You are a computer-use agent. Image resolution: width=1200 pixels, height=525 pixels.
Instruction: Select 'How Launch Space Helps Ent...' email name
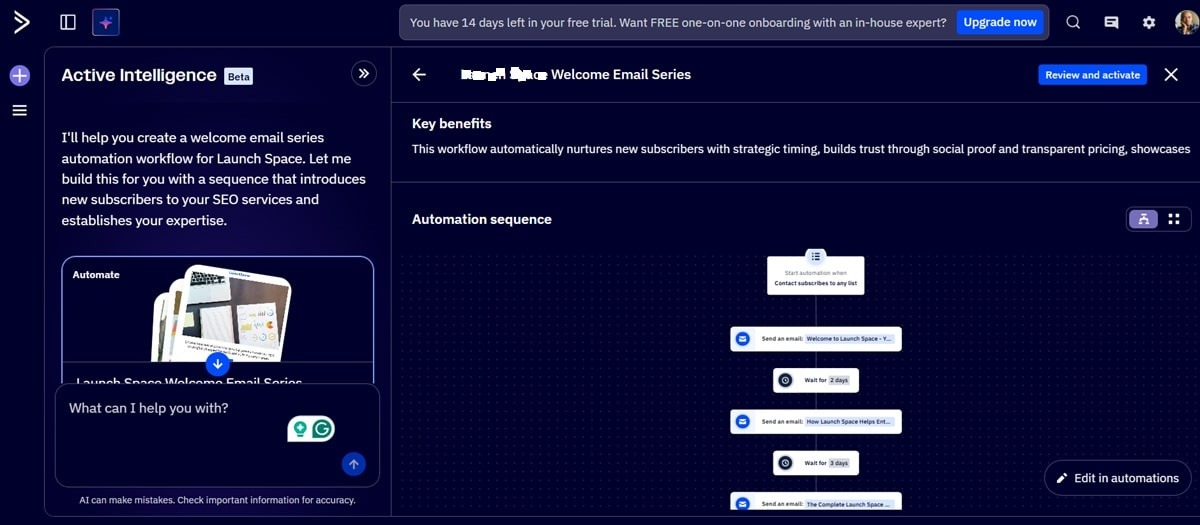coord(849,422)
